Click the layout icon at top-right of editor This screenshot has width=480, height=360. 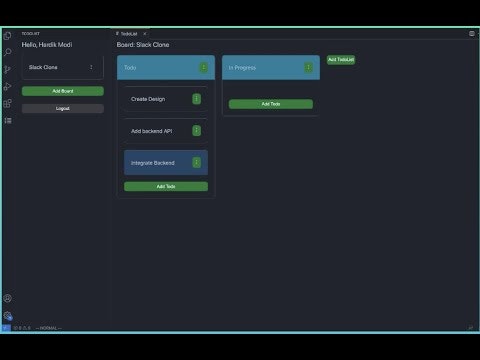pyautogui.click(x=472, y=34)
